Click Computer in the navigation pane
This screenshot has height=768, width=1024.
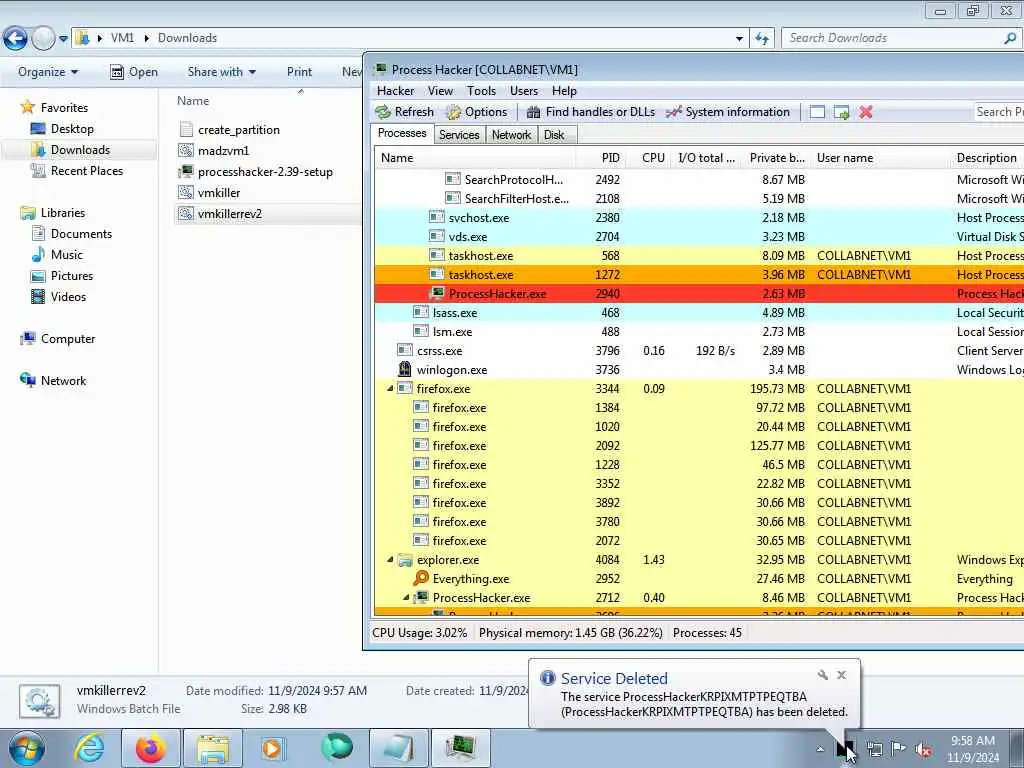click(68, 339)
